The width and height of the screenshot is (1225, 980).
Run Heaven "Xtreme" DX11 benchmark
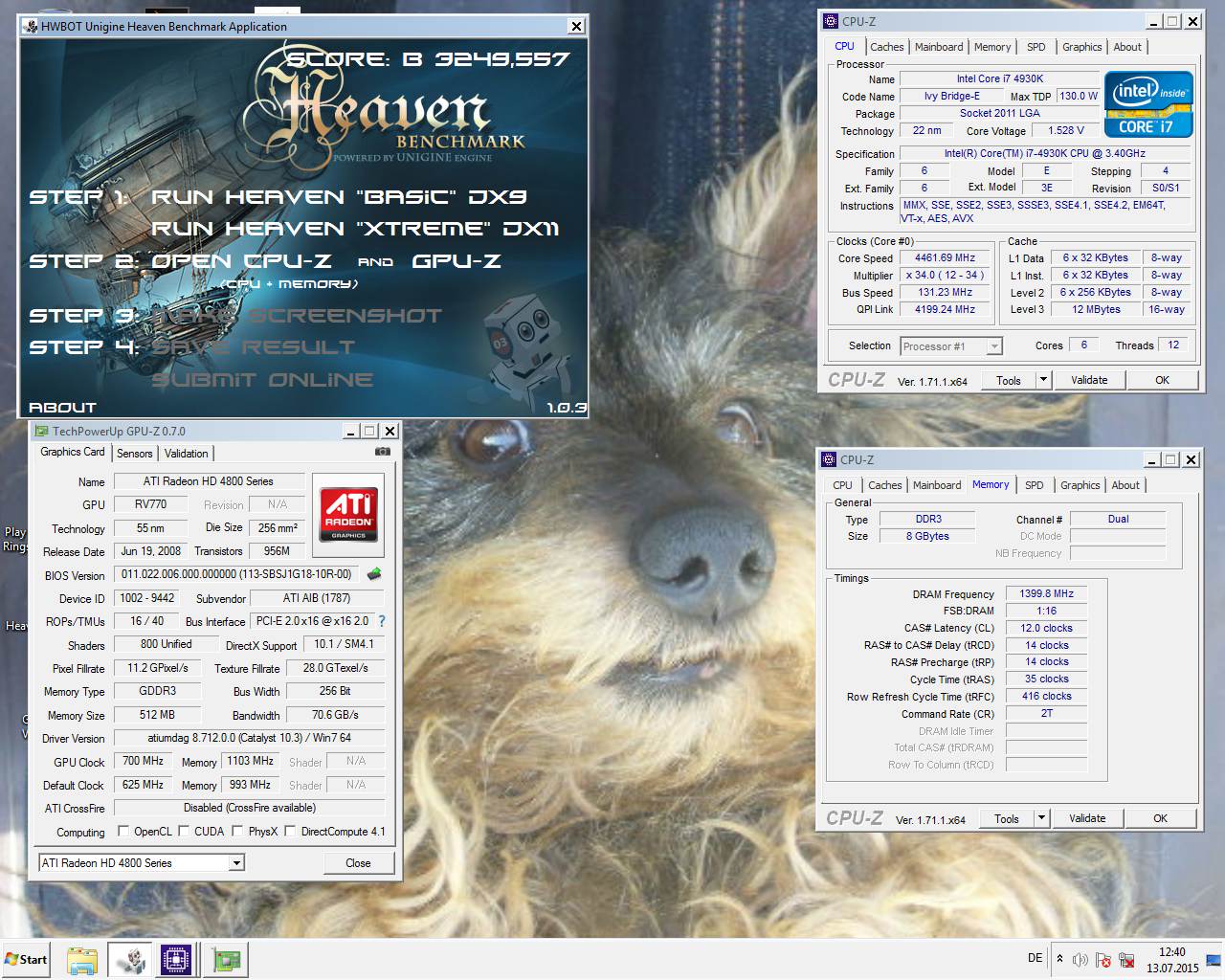point(355,229)
